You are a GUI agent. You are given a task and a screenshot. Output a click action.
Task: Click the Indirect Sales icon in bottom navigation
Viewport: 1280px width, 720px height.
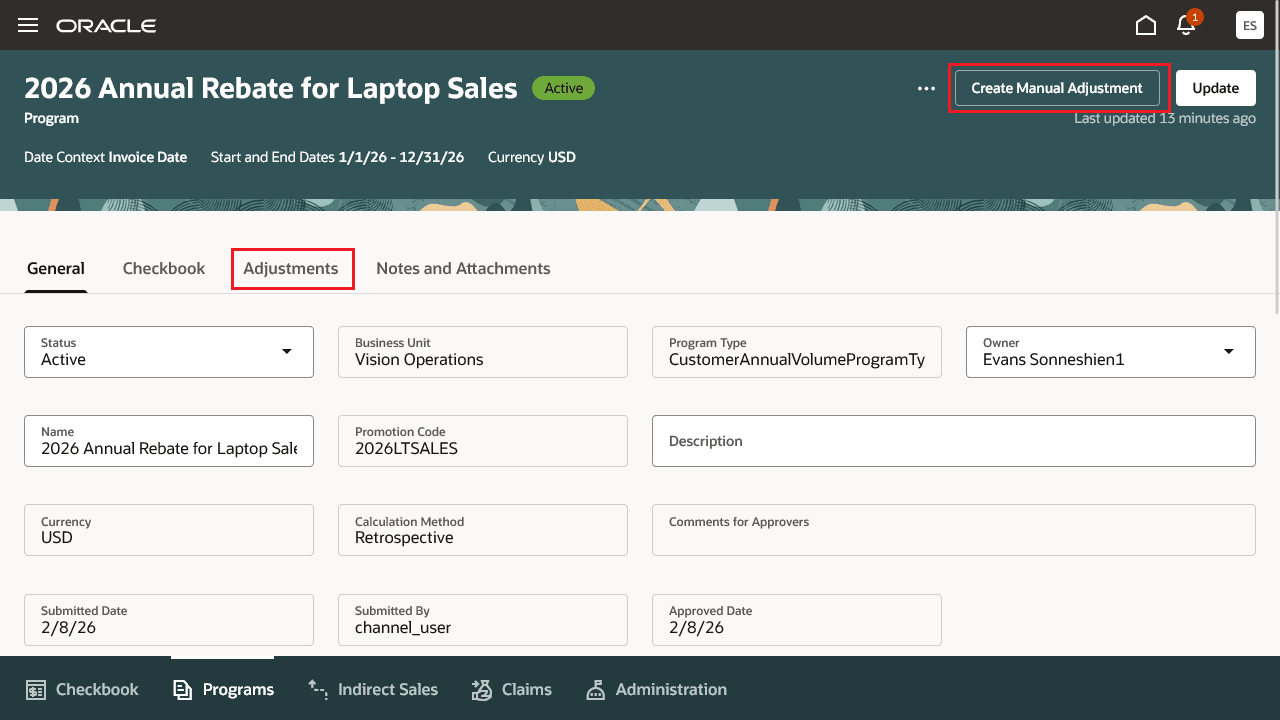(318, 688)
